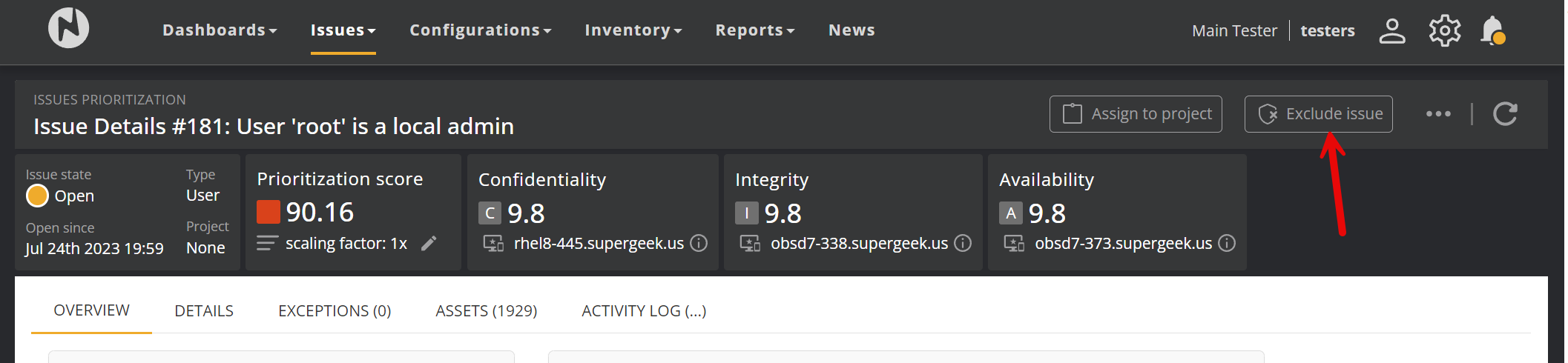Expand the Dashboards dropdown menu

pos(220,30)
